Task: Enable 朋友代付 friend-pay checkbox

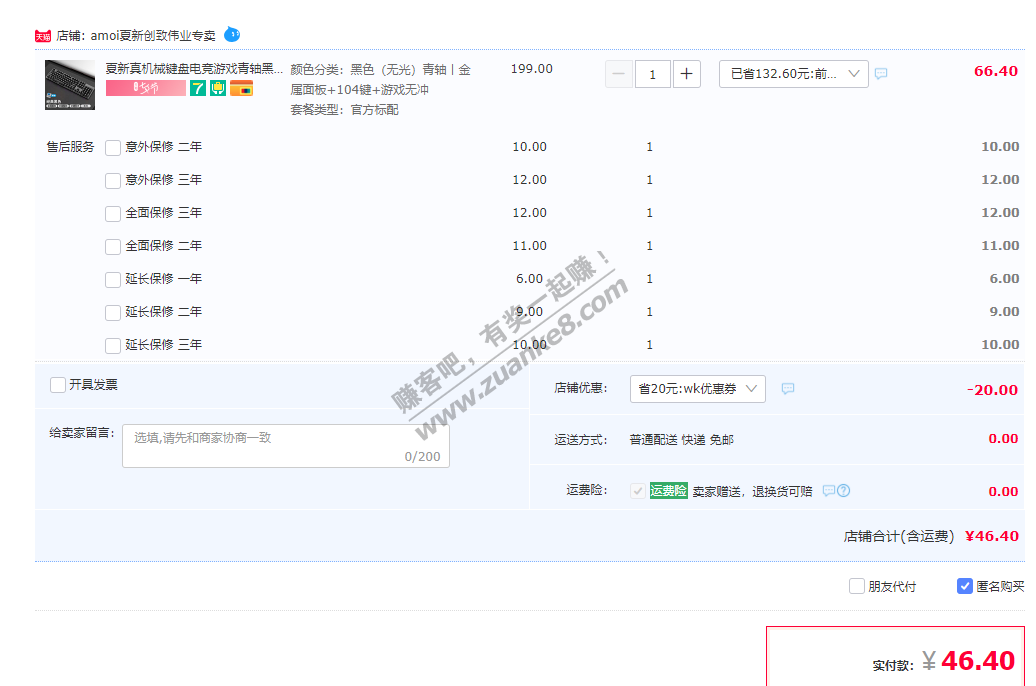Action: click(x=857, y=587)
